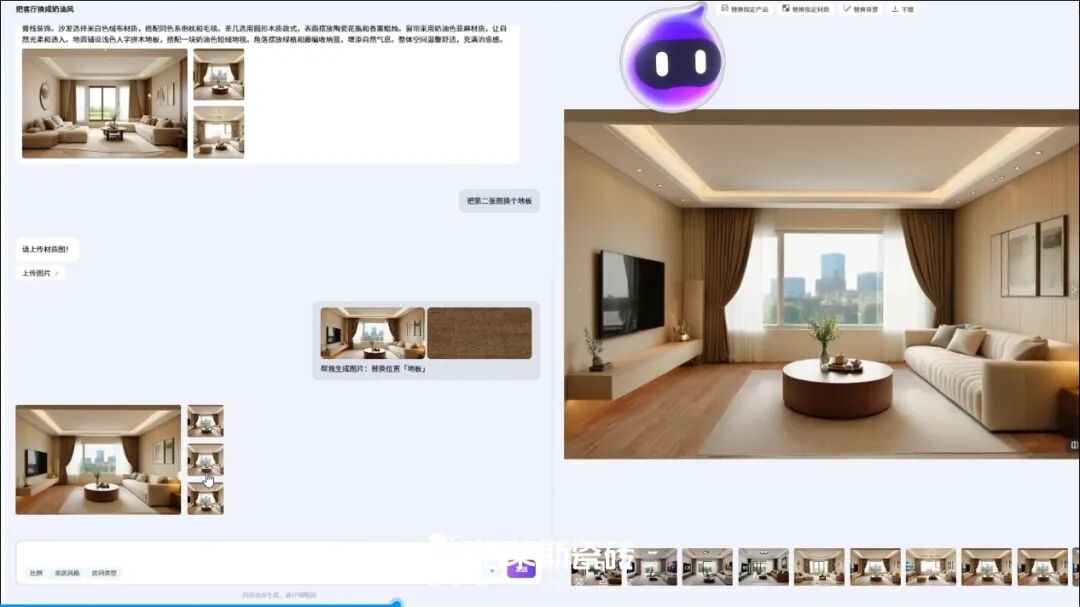
Task: Open the large cream-style living room result
Action: [x=104, y=104]
